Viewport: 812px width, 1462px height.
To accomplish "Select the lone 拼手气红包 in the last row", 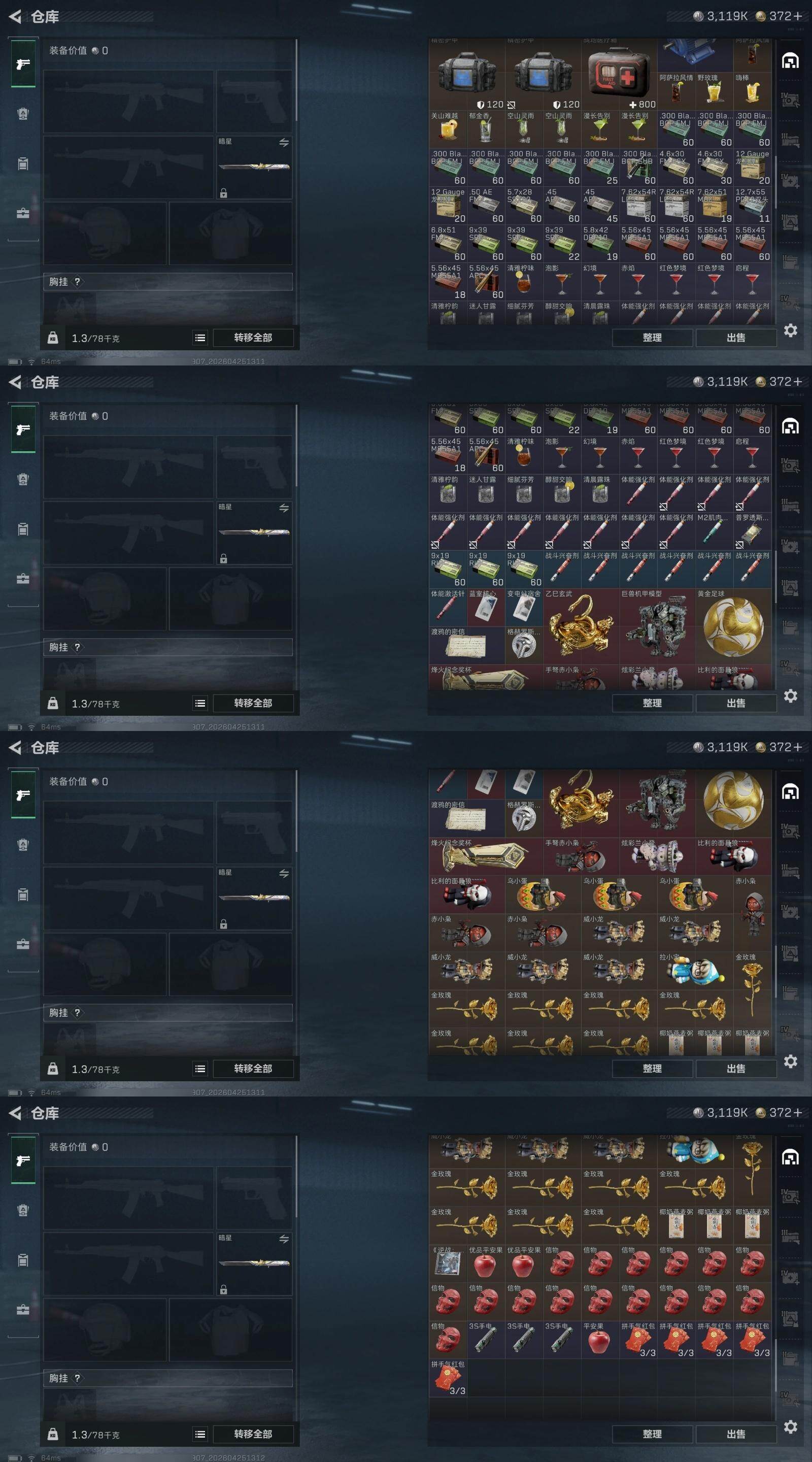I will (x=448, y=1377).
